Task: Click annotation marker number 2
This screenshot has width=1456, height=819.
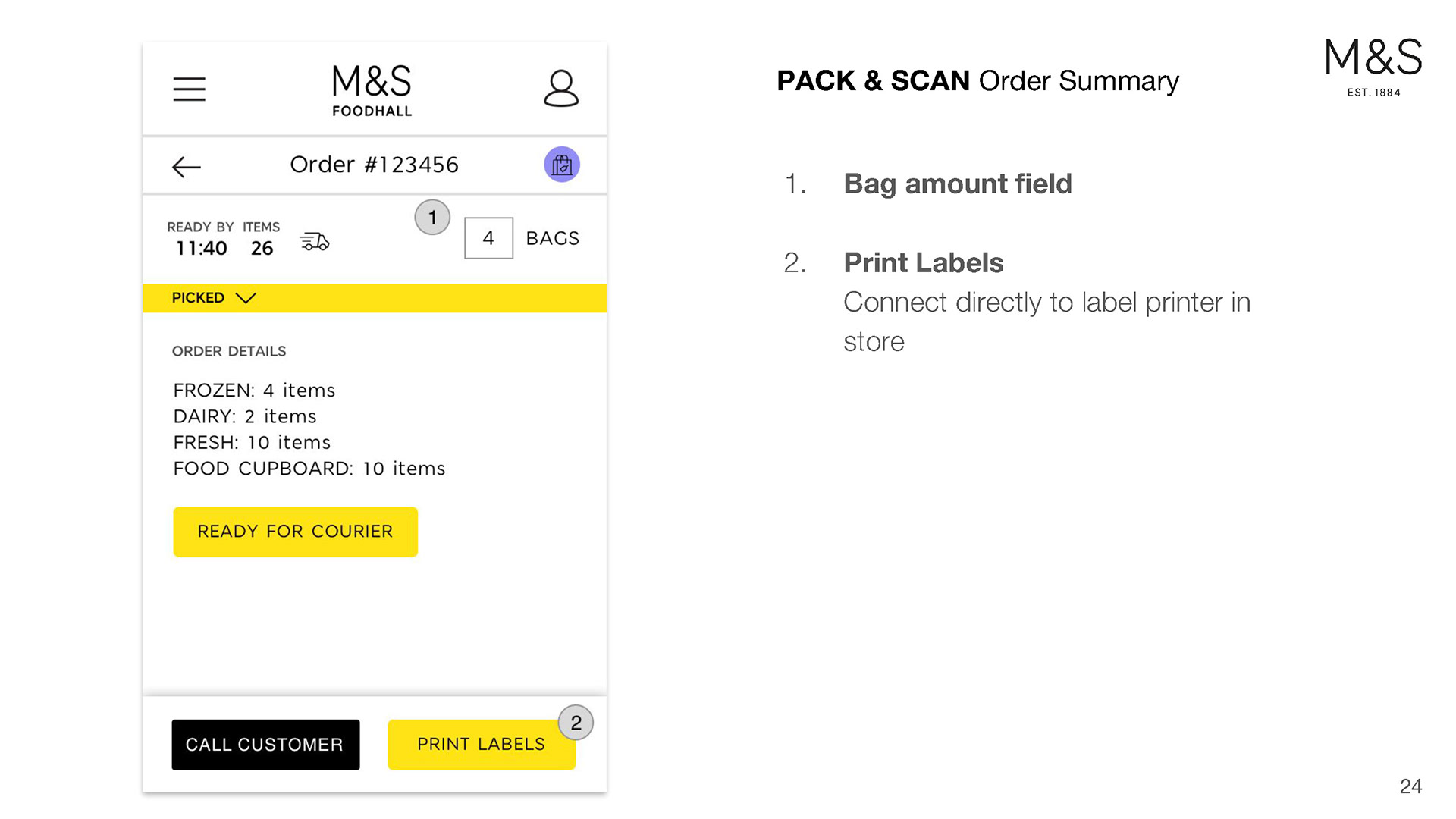Action: pos(576,723)
